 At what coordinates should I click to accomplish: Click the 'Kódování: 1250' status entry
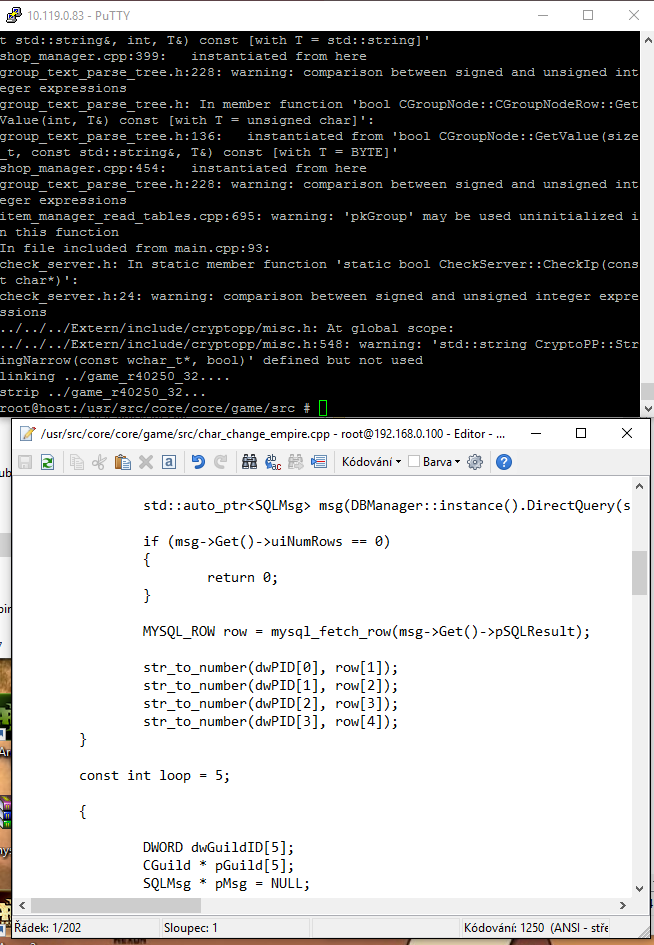(536, 928)
